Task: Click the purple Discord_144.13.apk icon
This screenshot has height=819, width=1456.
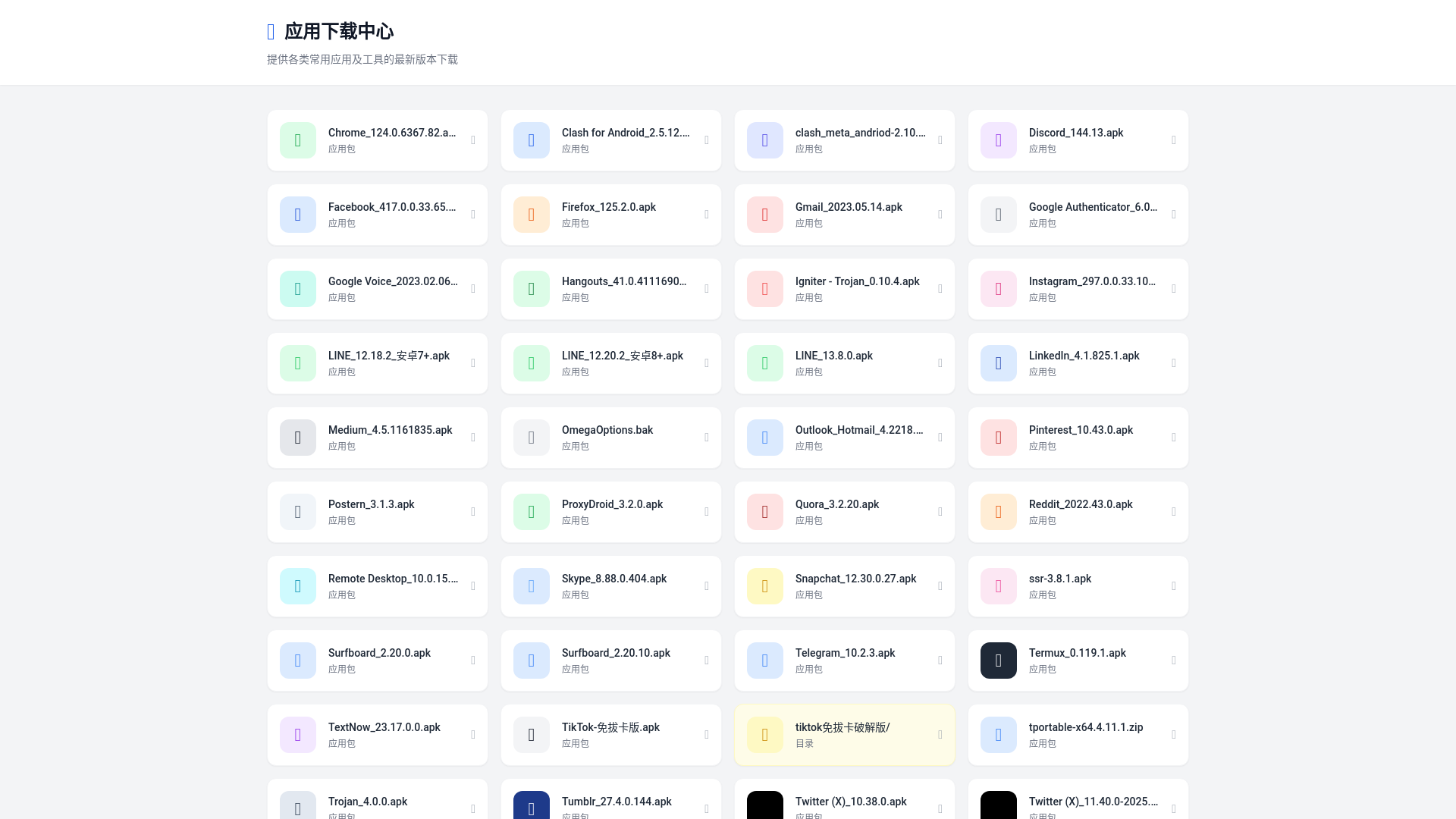Action: pyautogui.click(x=999, y=140)
